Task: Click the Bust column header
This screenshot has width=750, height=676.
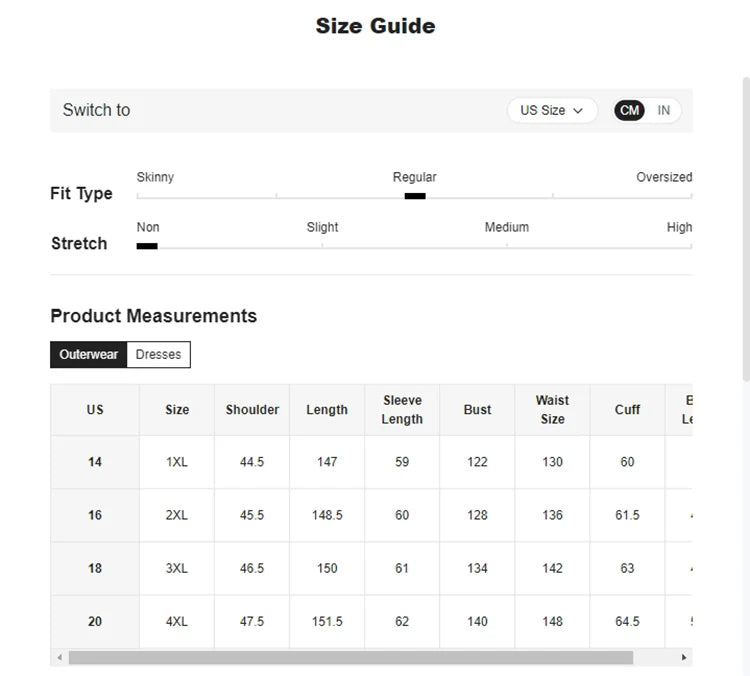Action: [477, 410]
